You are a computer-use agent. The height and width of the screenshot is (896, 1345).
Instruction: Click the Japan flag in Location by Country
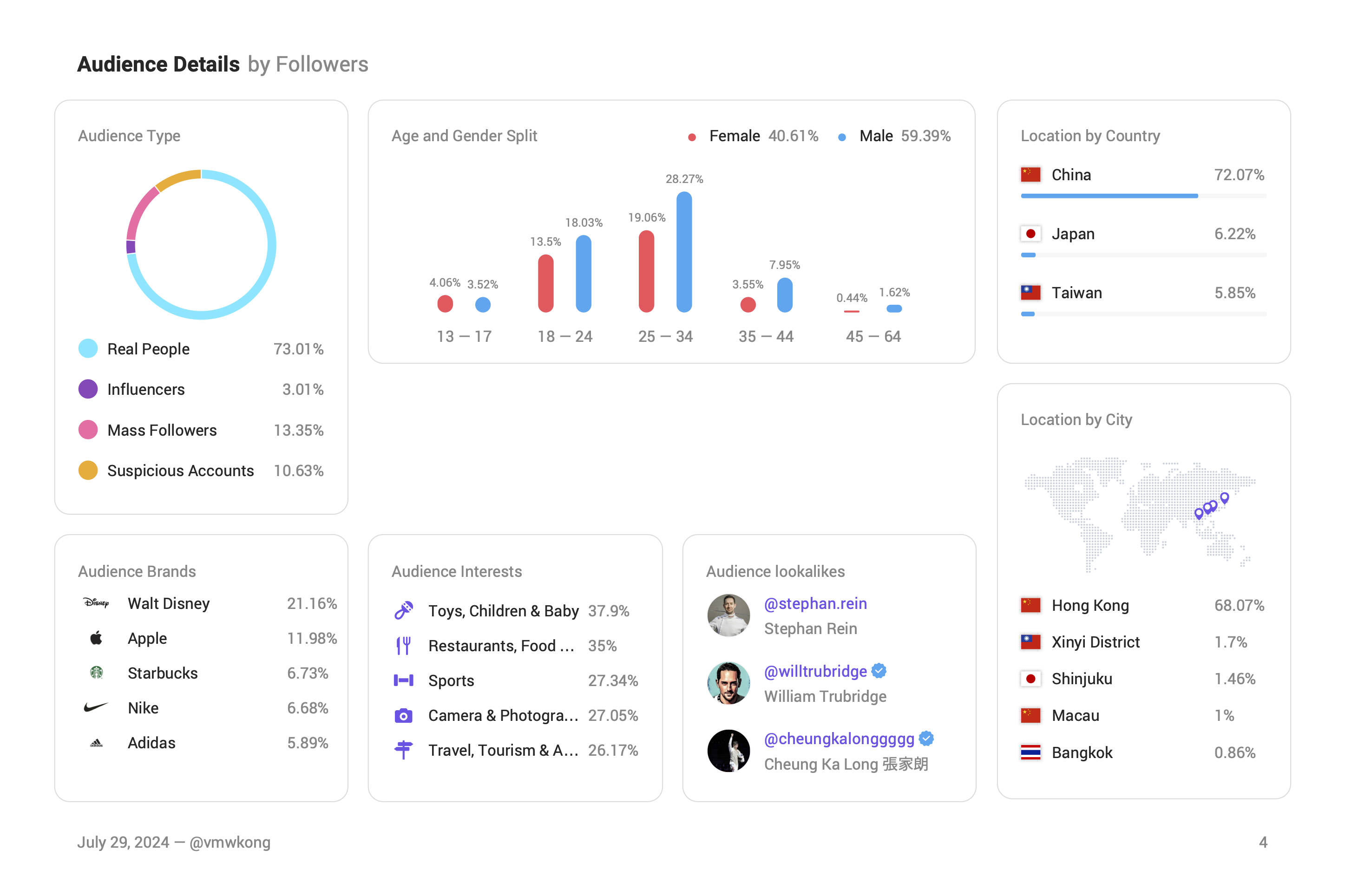pos(1030,234)
